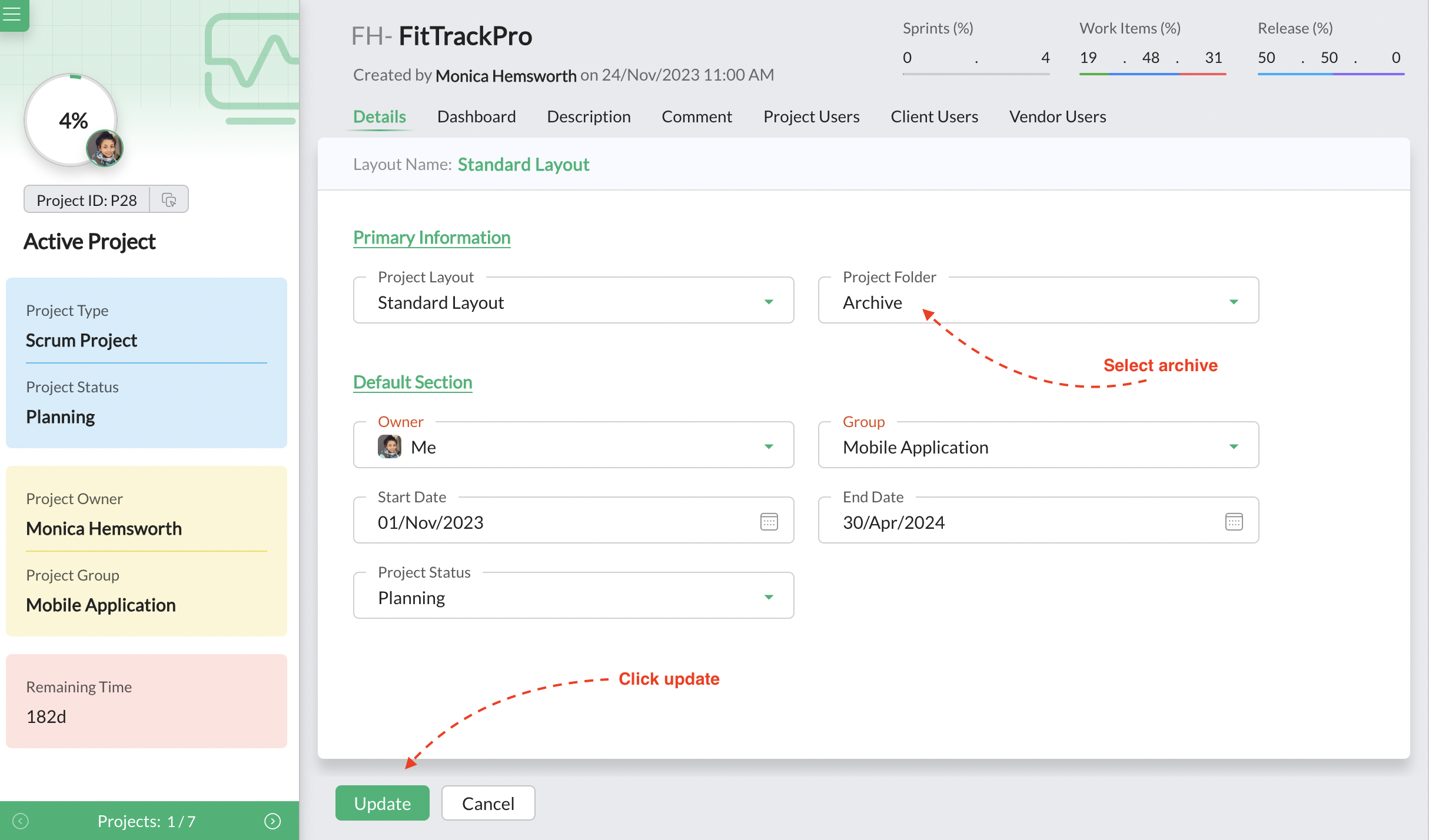Click the Work Items percentage progress bar
This screenshot has height=840, width=1429.
[1152, 74]
